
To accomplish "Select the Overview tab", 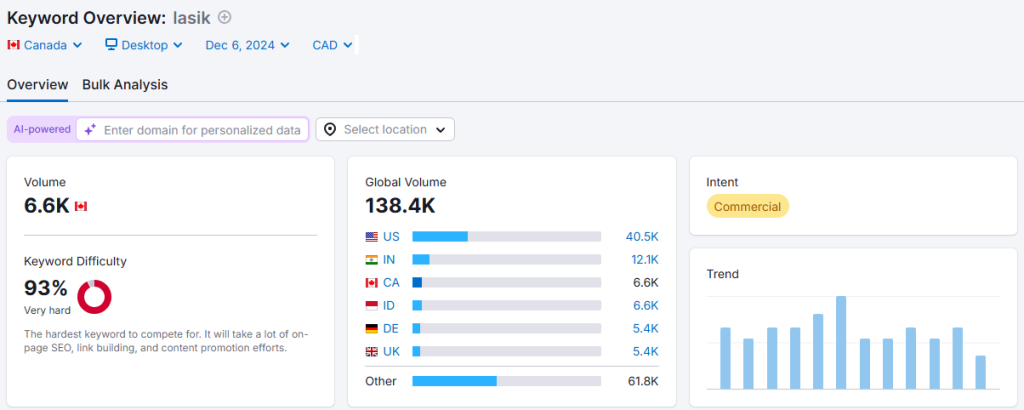I will 37,85.
